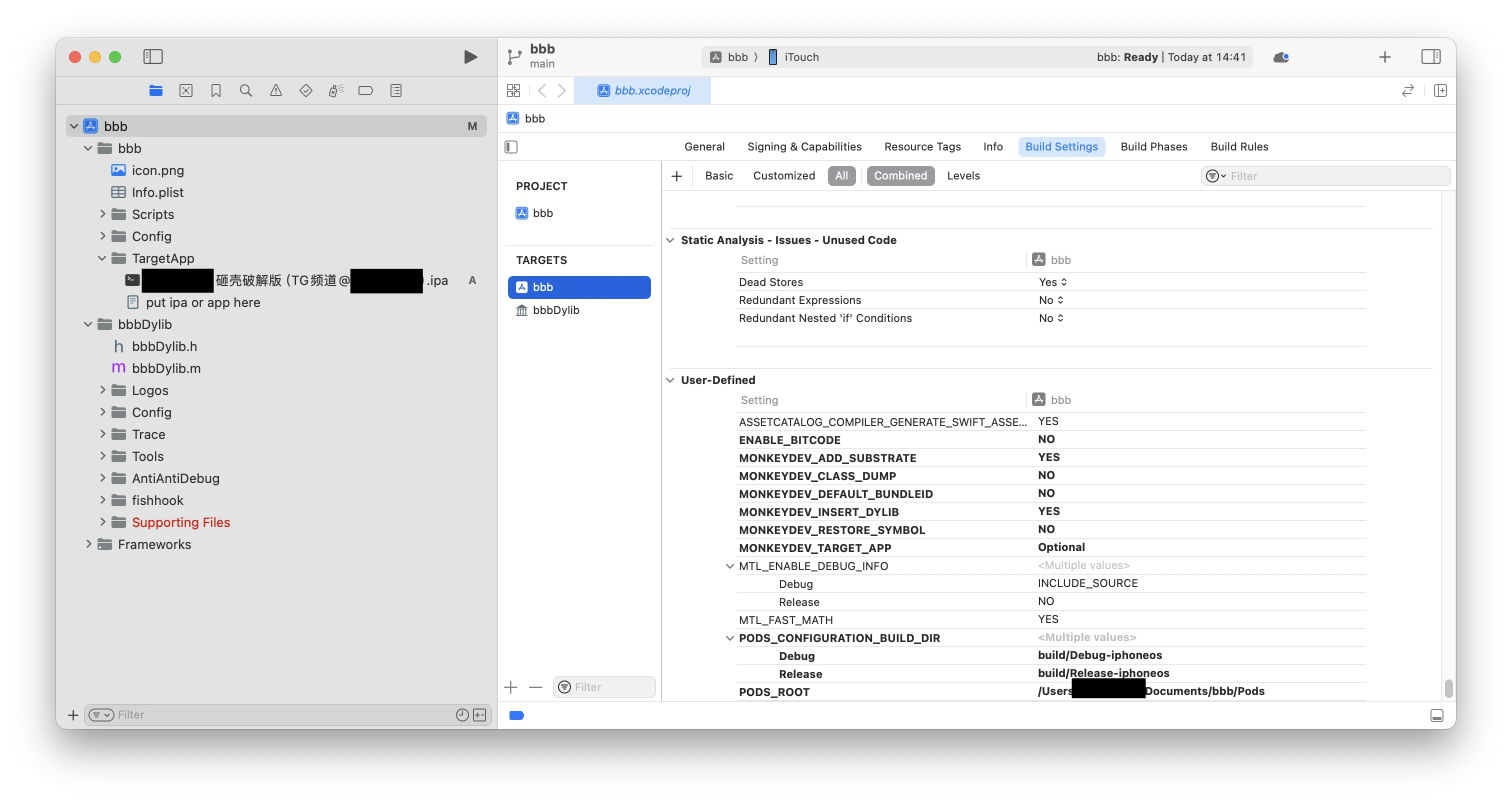This screenshot has height=803, width=1512.
Task: Switch to Levels view
Action: pos(963,176)
